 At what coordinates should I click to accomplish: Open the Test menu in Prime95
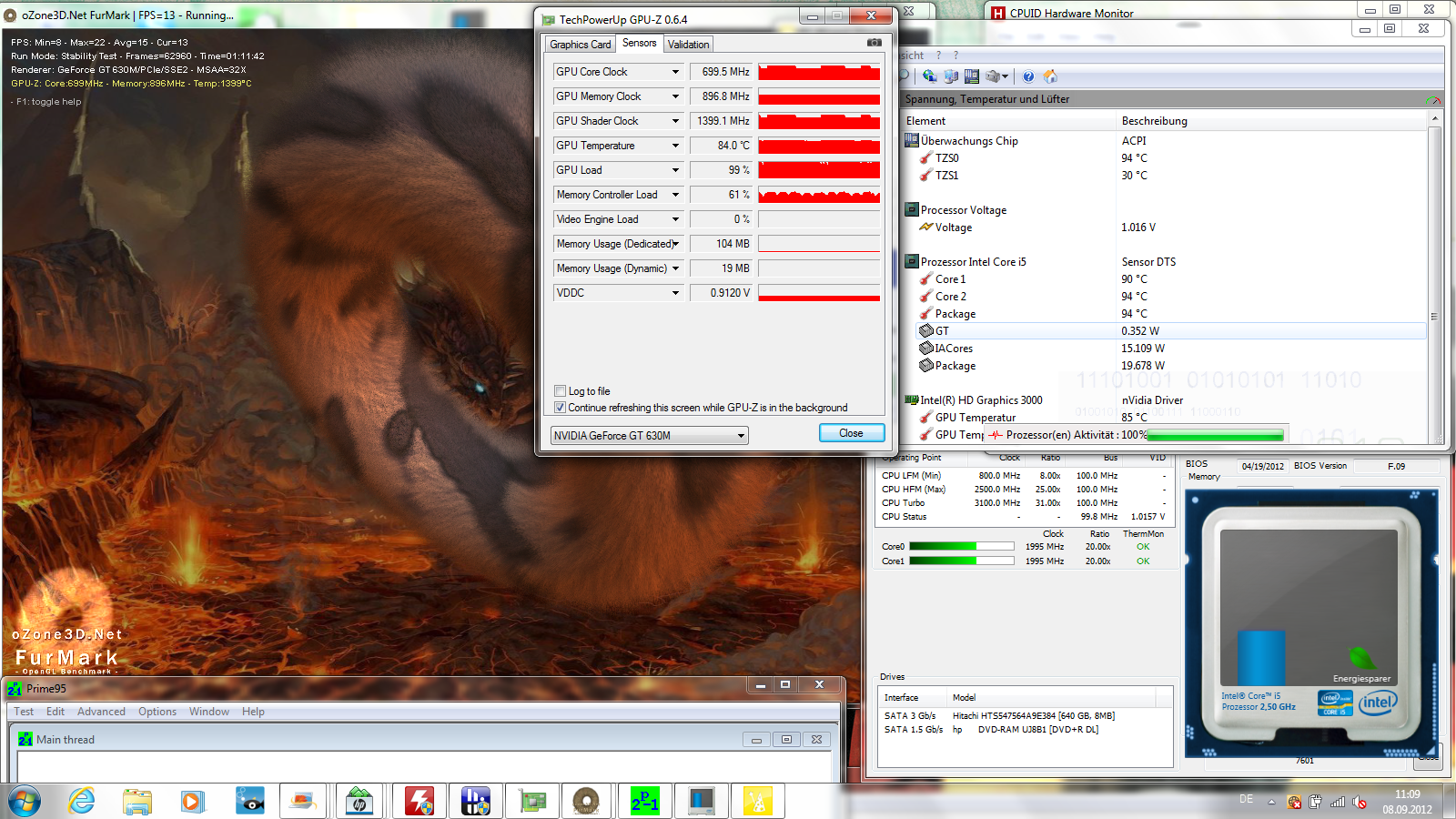click(x=24, y=712)
